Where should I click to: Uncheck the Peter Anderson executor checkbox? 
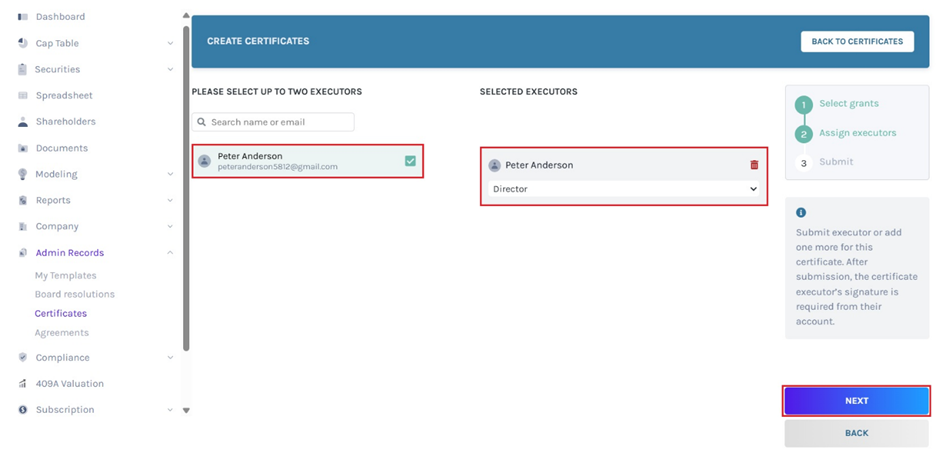[x=410, y=160]
